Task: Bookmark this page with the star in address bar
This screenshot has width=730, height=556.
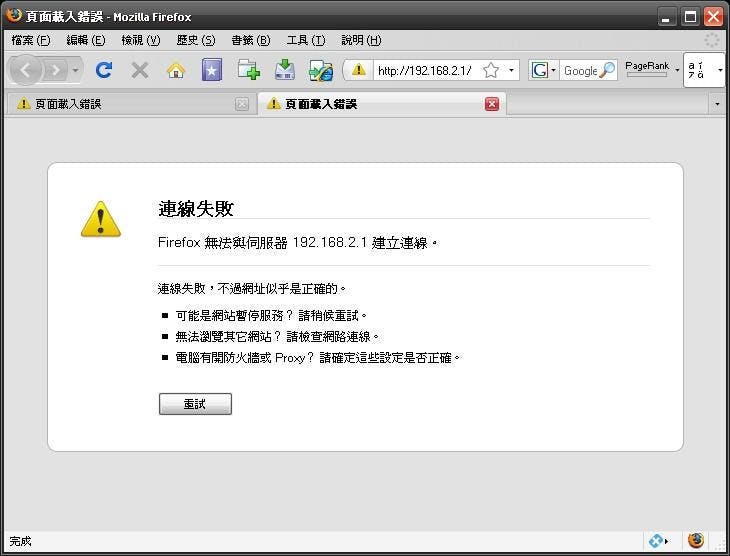Action: coord(491,70)
